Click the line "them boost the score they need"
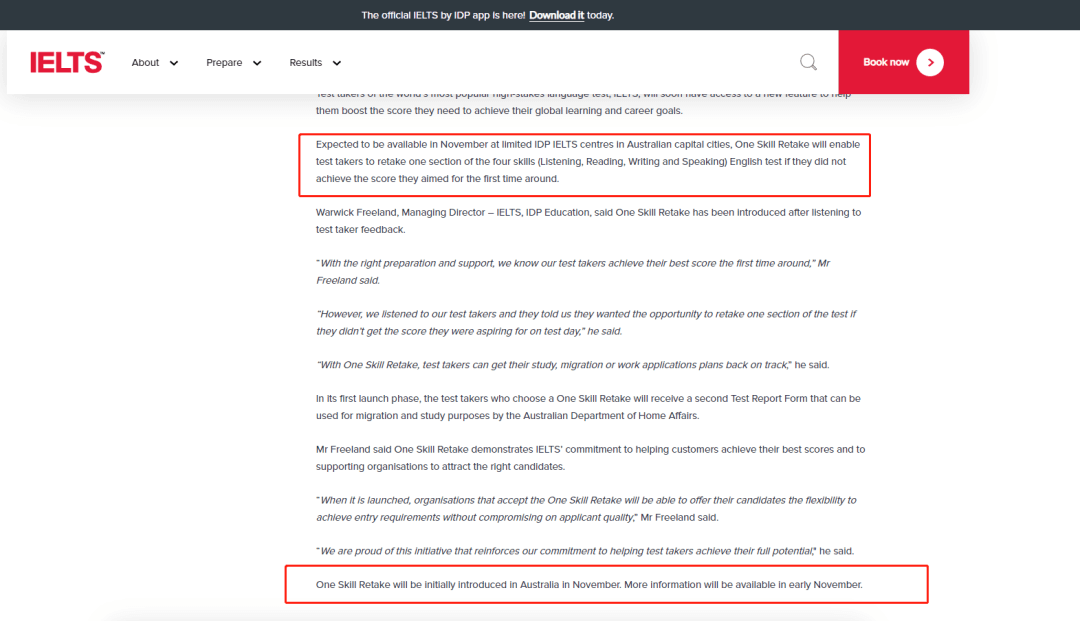Image resolution: width=1080 pixels, height=621 pixels. (x=499, y=111)
